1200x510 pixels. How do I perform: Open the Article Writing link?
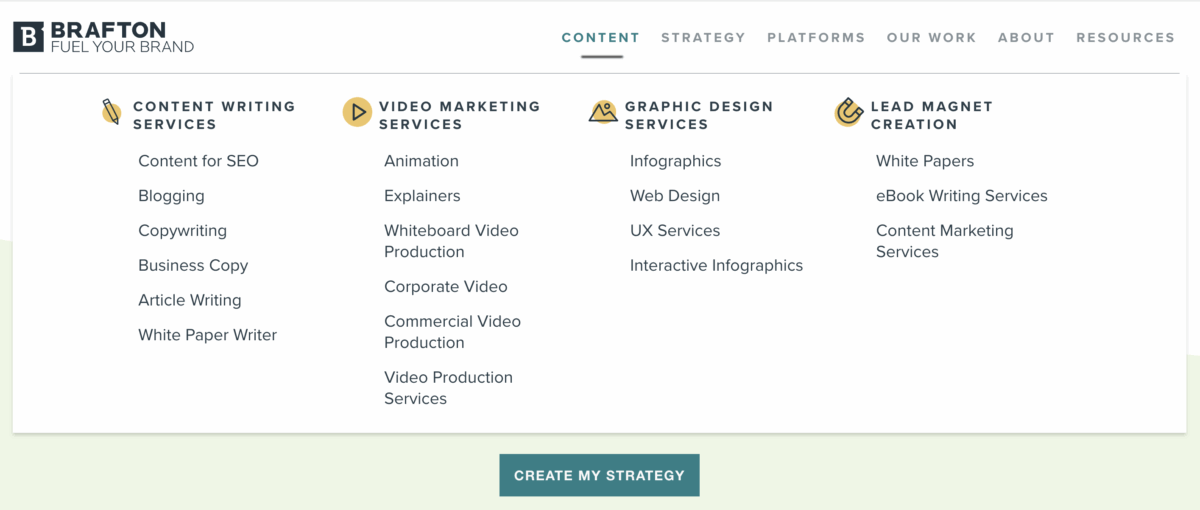[x=189, y=300]
